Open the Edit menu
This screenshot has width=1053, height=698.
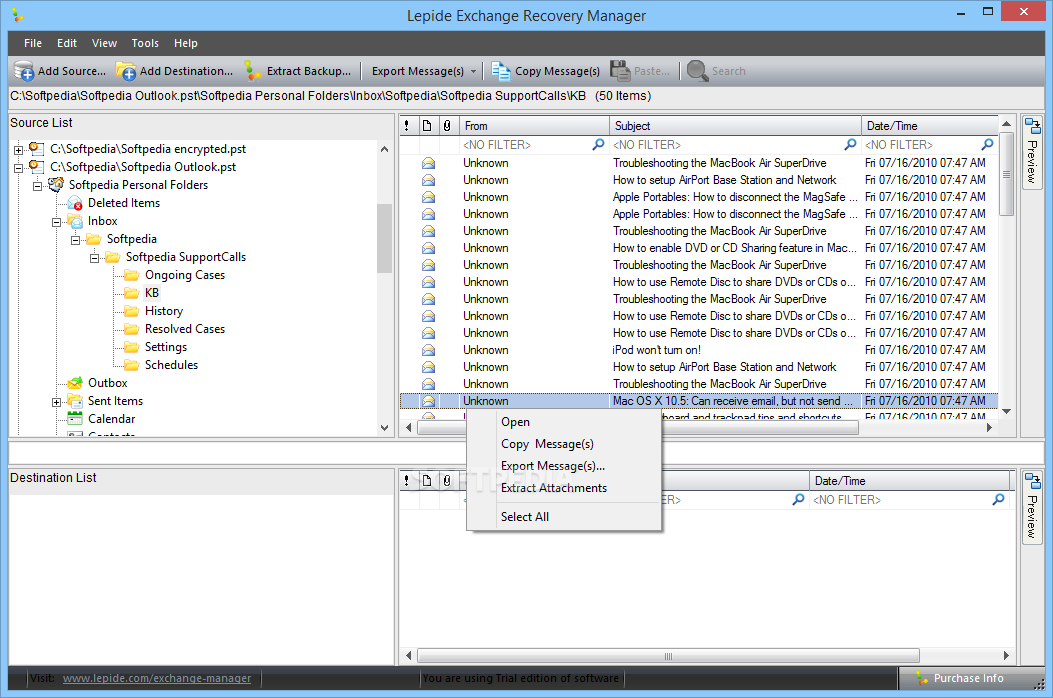(x=66, y=43)
